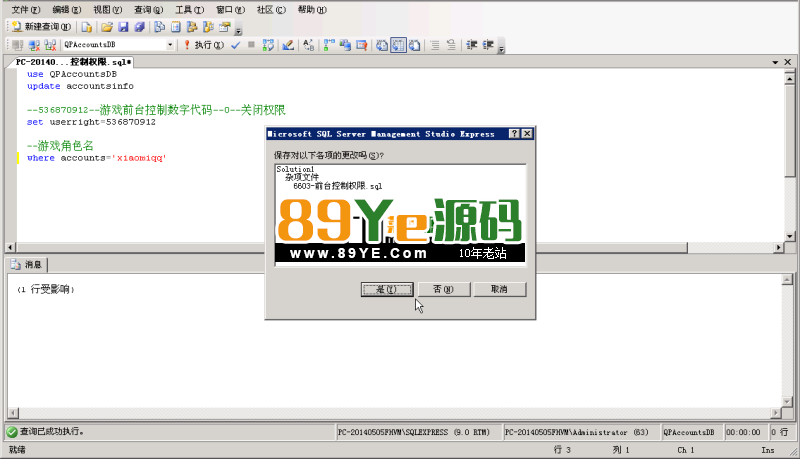The width and height of the screenshot is (800, 459).
Task: Open the 查询 (Query) menu
Action: (x=148, y=10)
